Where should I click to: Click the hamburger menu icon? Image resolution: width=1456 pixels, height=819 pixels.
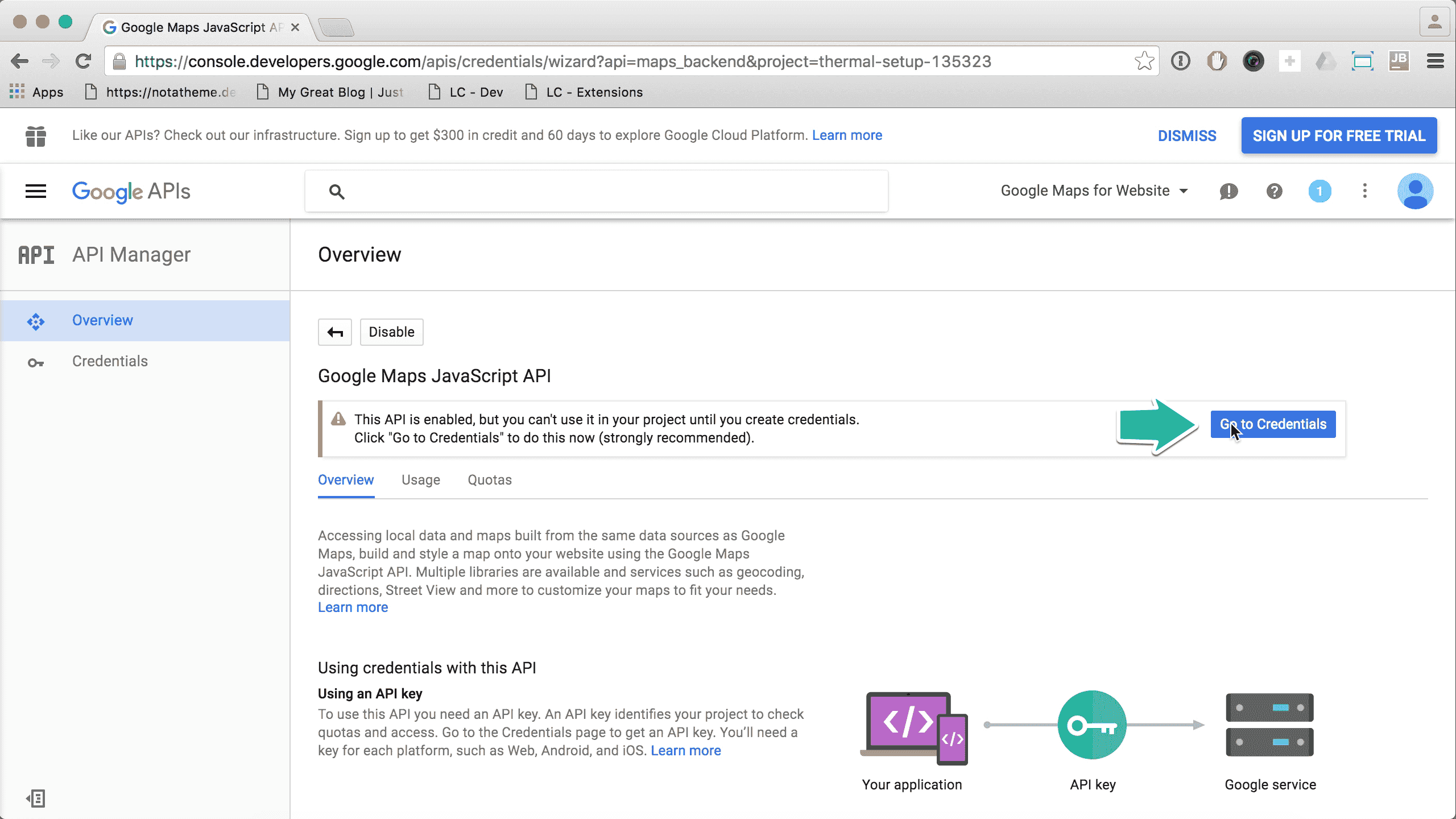(35, 191)
